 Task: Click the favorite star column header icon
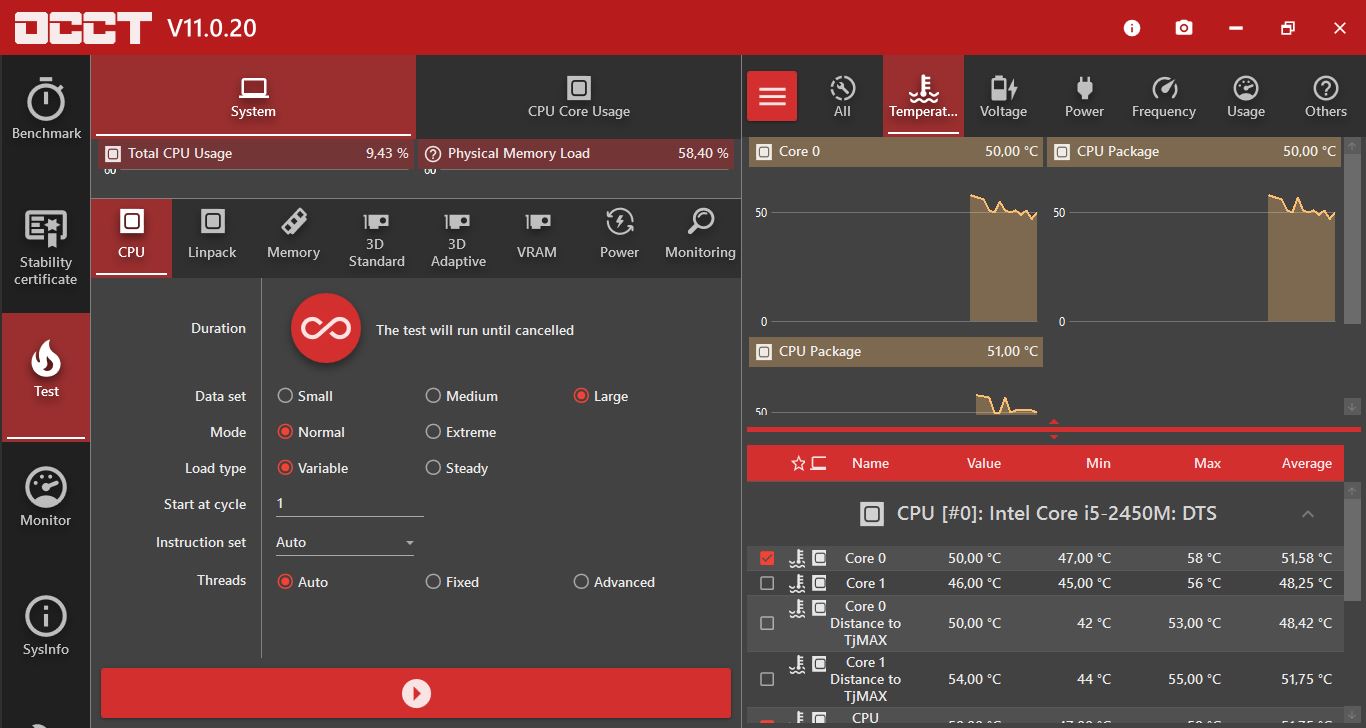[798, 463]
